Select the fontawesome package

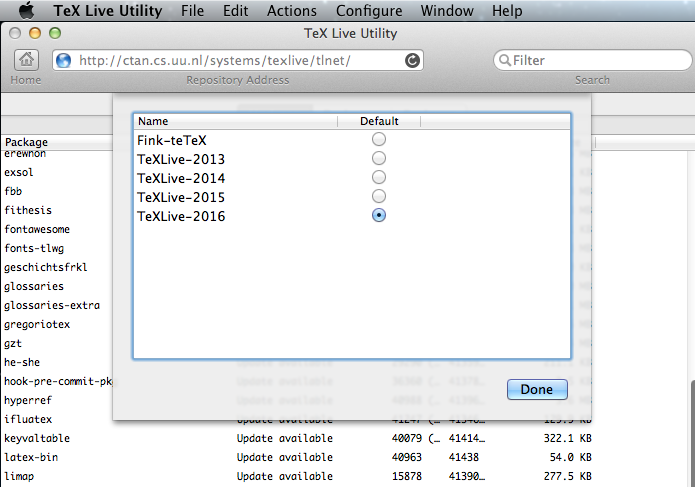coord(37,229)
